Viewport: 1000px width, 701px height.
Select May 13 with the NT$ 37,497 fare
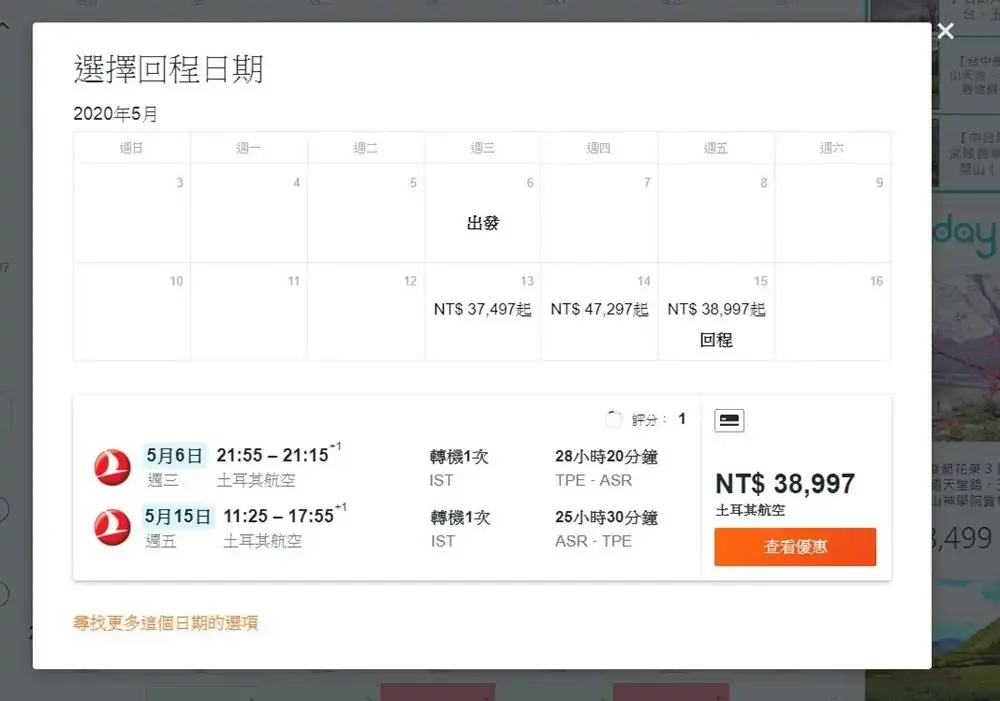(x=483, y=310)
